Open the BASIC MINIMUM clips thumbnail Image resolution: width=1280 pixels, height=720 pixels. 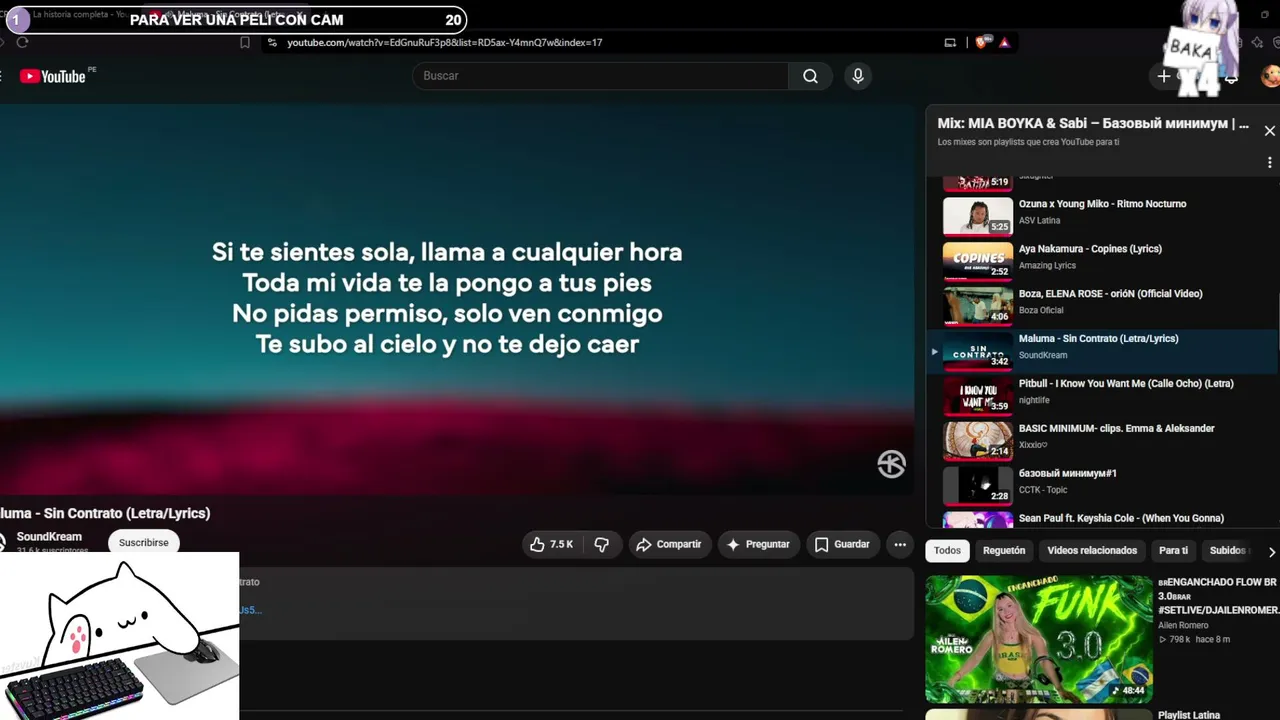click(x=978, y=441)
